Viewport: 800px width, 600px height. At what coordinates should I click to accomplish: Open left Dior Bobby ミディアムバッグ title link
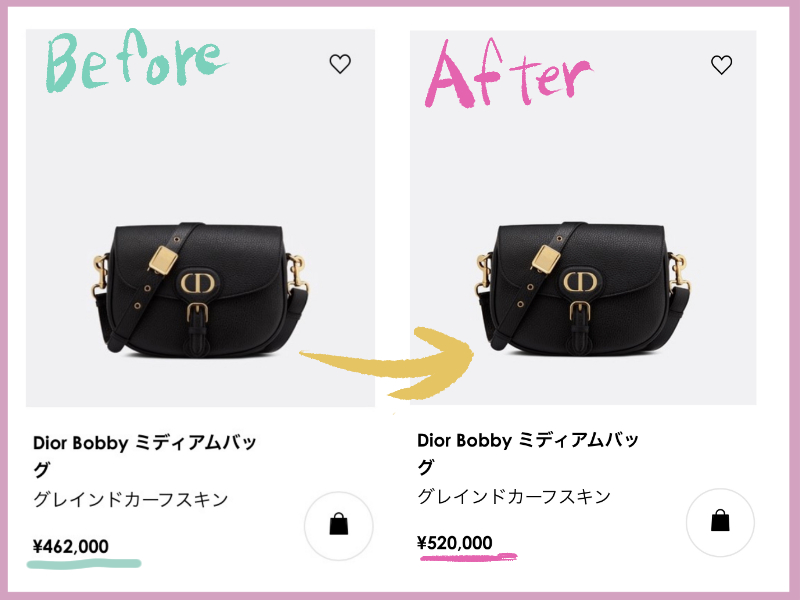[144, 456]
